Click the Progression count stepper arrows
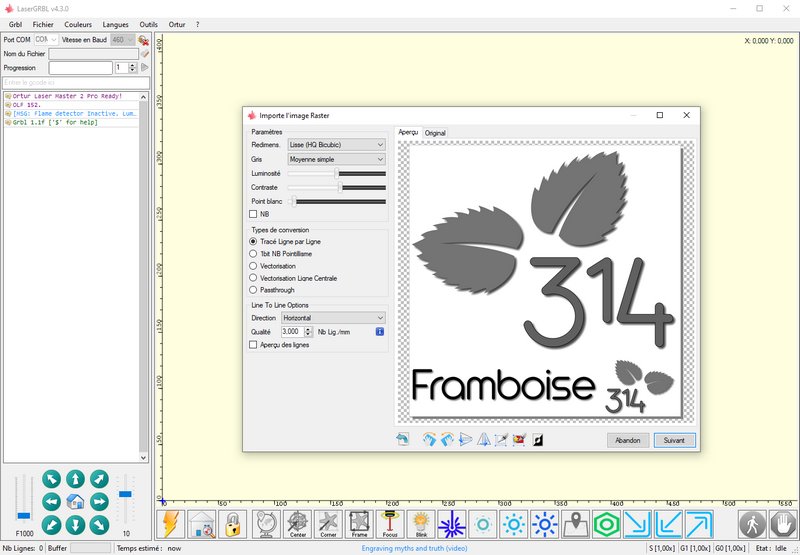 point(133,68)
